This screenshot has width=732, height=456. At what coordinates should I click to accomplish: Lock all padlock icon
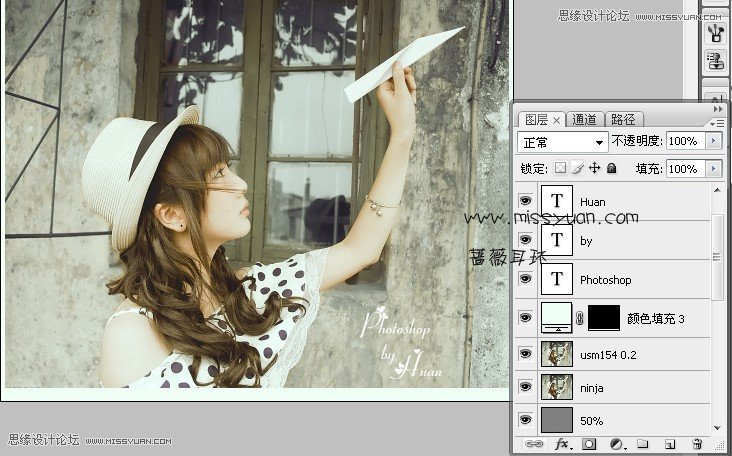coord(612,168)
